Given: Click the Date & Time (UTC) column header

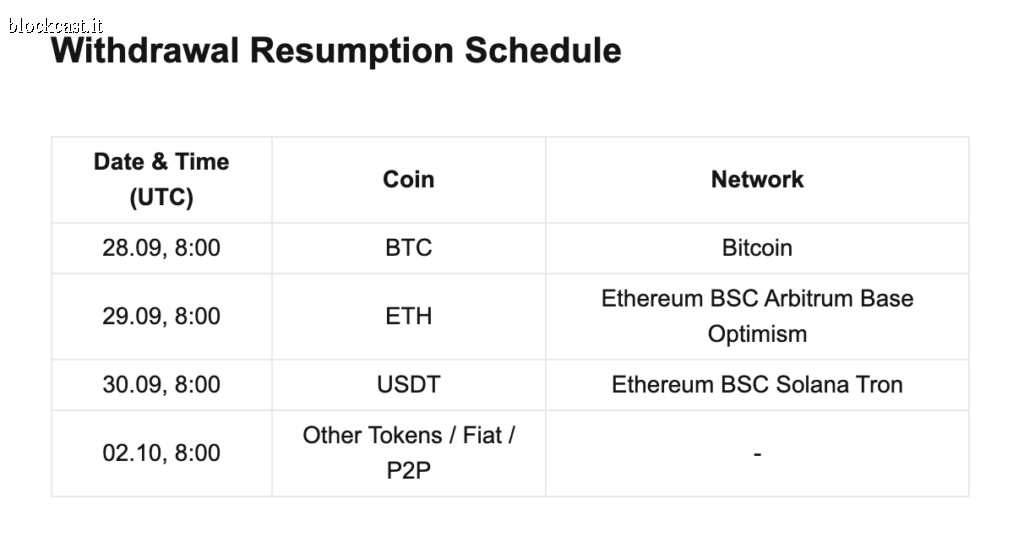Looking at the screenshot, I should point(161,180).
